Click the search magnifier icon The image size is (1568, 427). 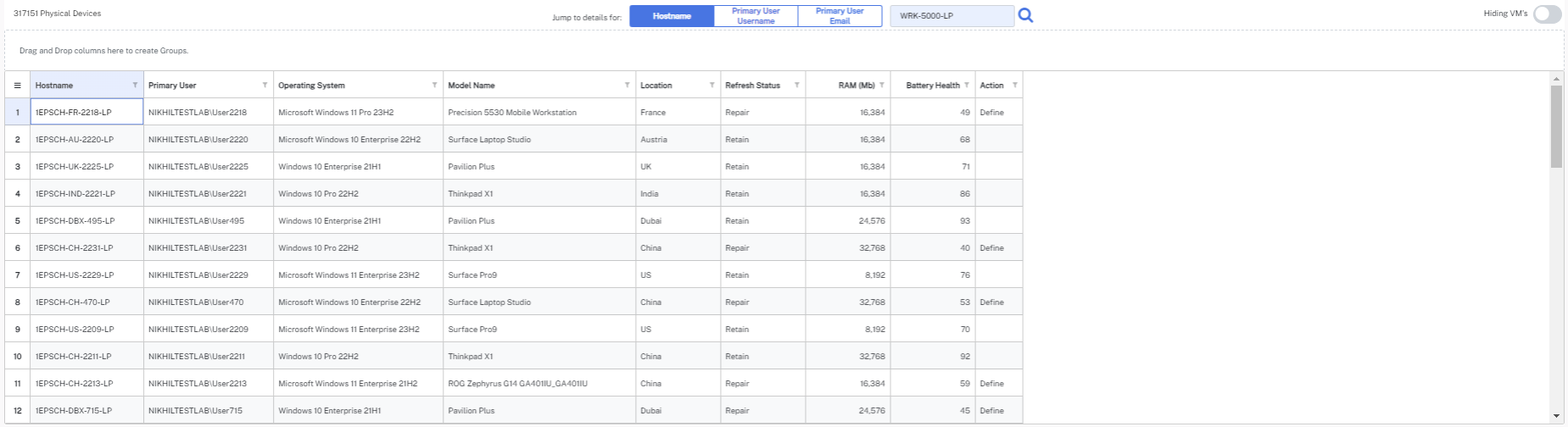pos(1025,15)
